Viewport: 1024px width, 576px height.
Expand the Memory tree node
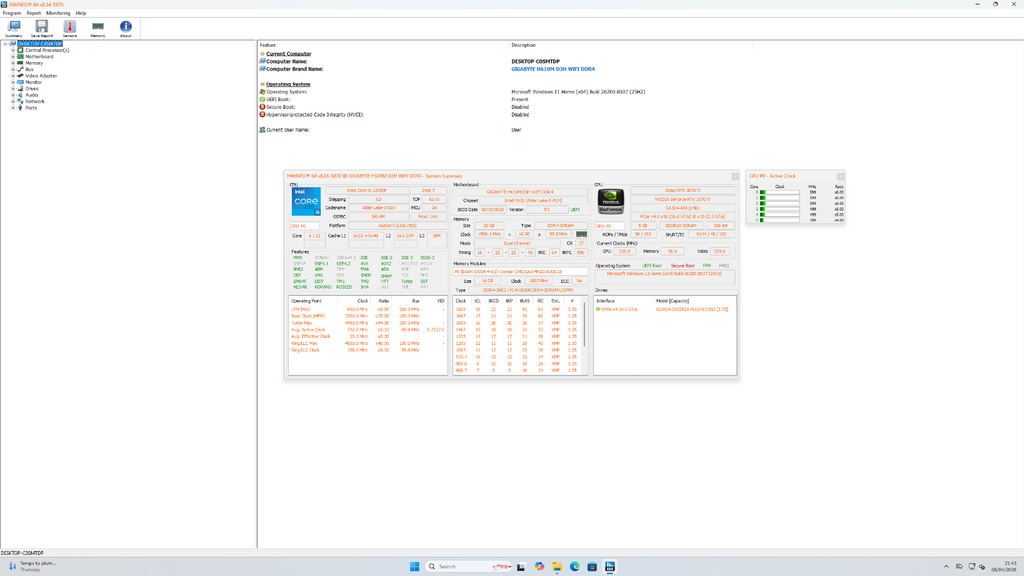pyautogui.click(x=12, y=63)
